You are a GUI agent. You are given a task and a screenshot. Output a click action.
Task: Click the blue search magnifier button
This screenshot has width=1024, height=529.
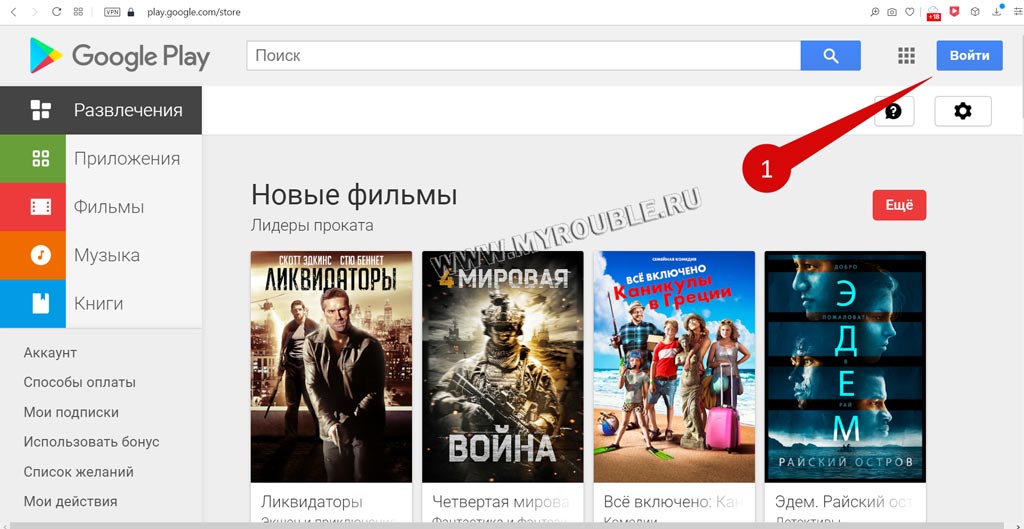pos(830,56)
